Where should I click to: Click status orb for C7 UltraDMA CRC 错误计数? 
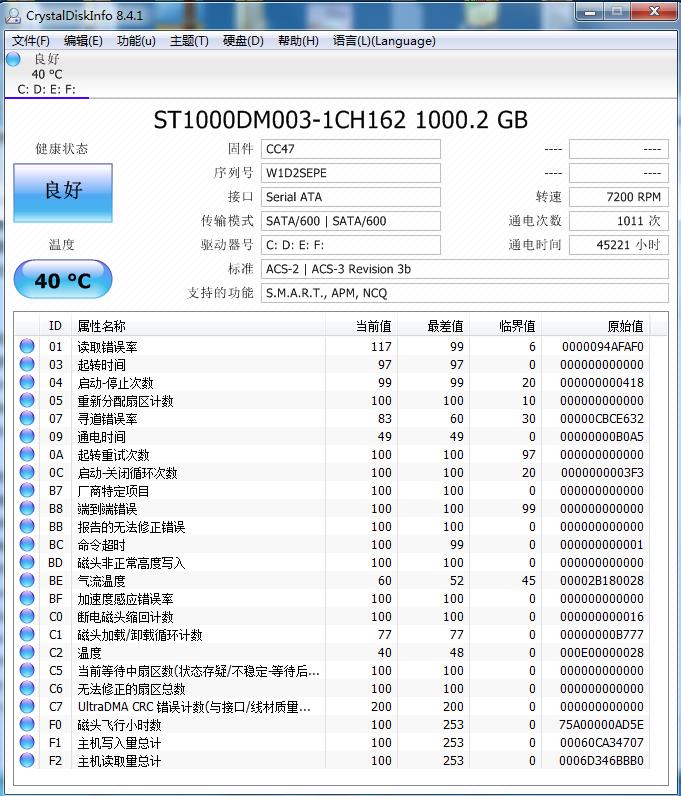tap(27, 706)
